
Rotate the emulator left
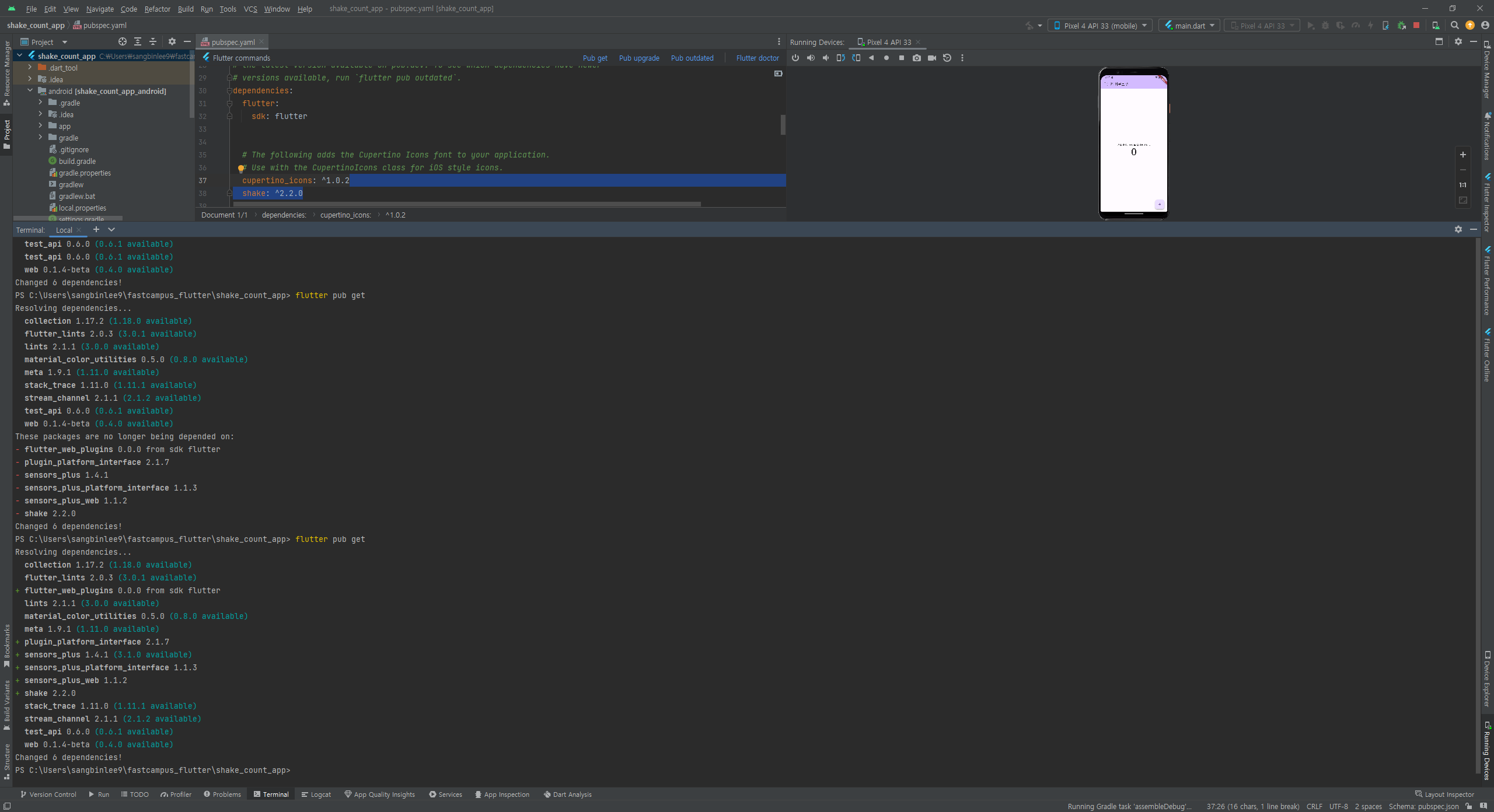pos(840,58)
